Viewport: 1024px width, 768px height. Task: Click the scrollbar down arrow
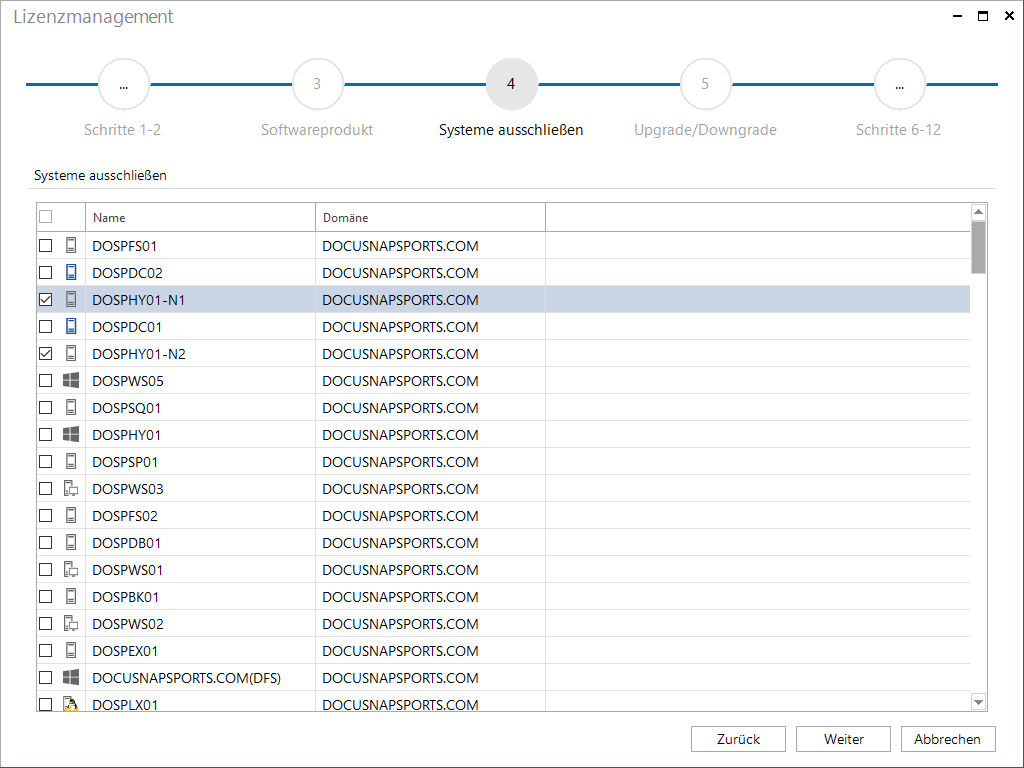click(x=978, y=703)
